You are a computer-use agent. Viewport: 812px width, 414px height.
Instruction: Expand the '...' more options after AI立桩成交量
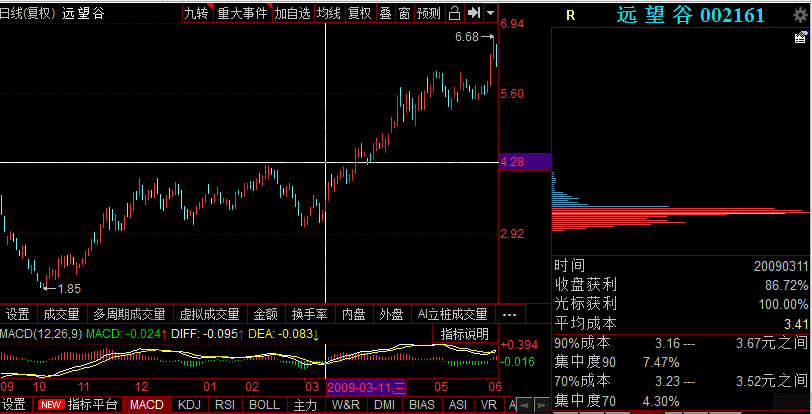point(509,314)
